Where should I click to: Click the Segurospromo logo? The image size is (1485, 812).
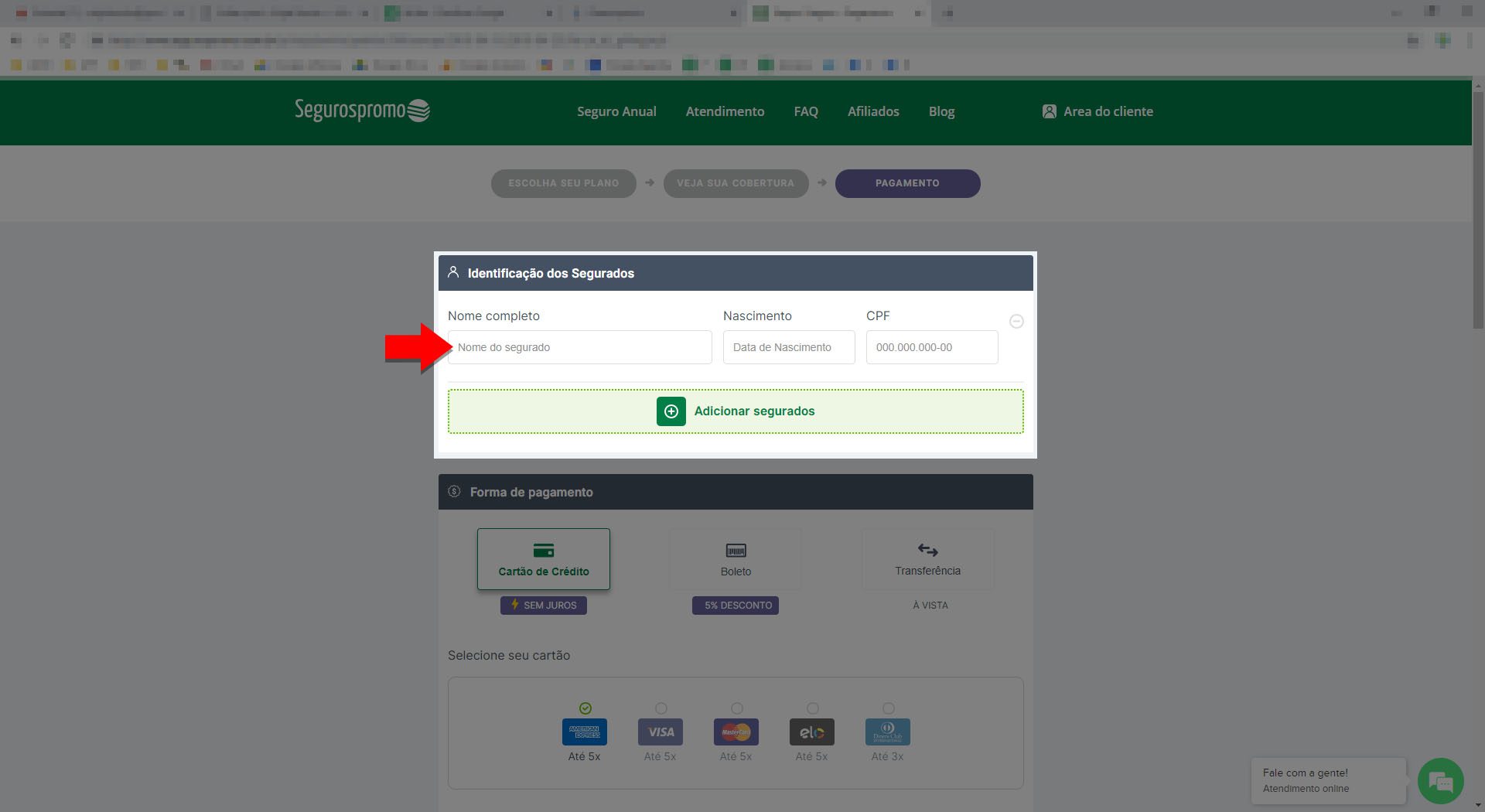(362, 111)
